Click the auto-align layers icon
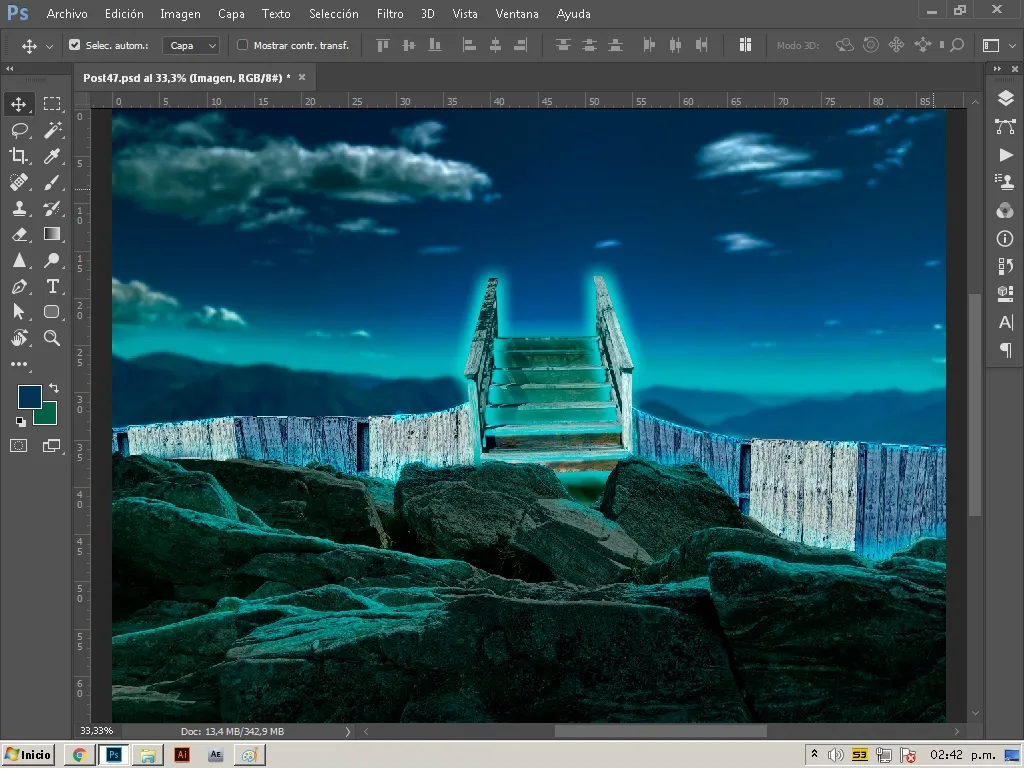Screen dimensions: 1026x770 point(745,45)
